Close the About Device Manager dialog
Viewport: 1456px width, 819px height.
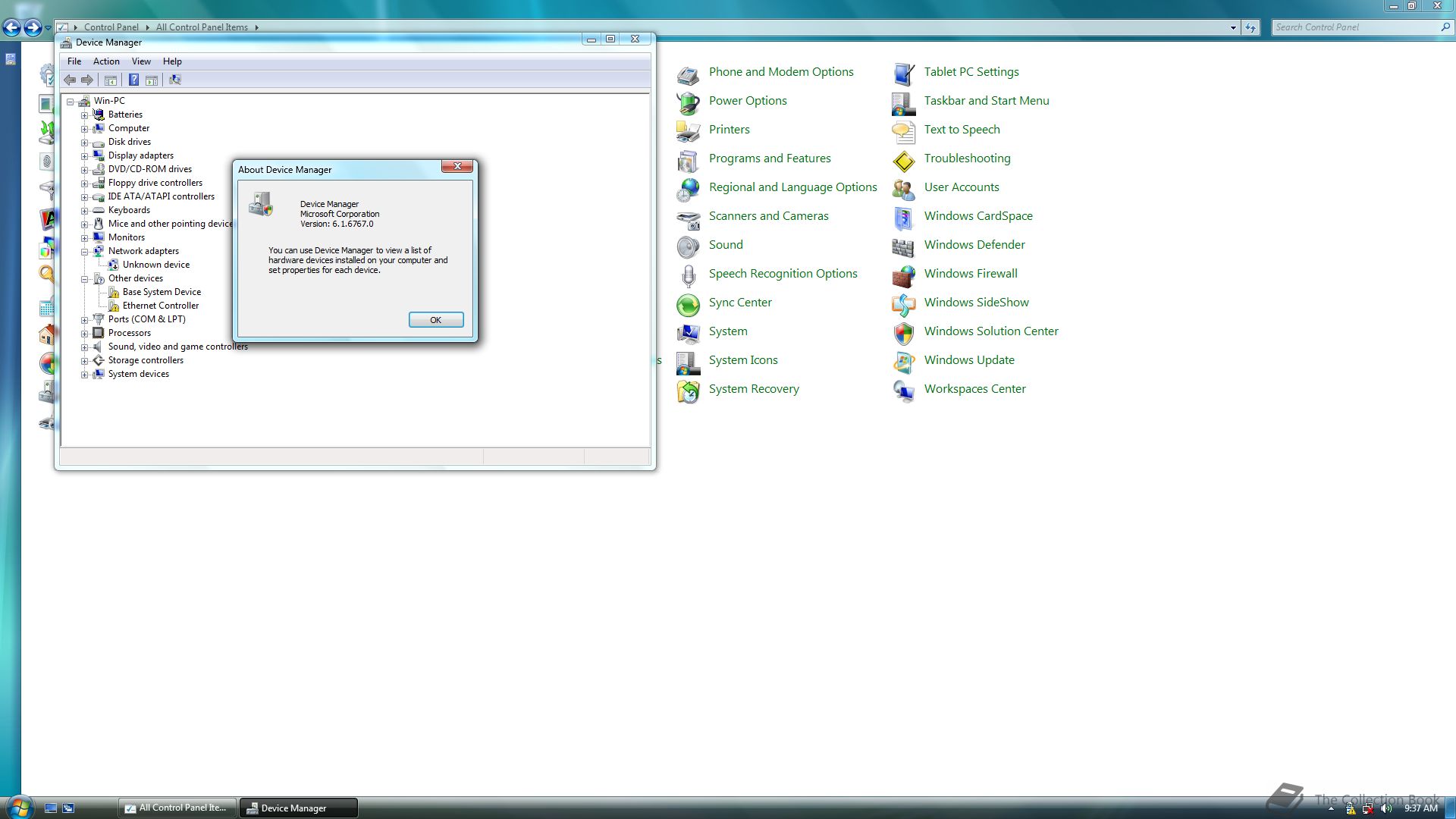(x=457, y=166)
